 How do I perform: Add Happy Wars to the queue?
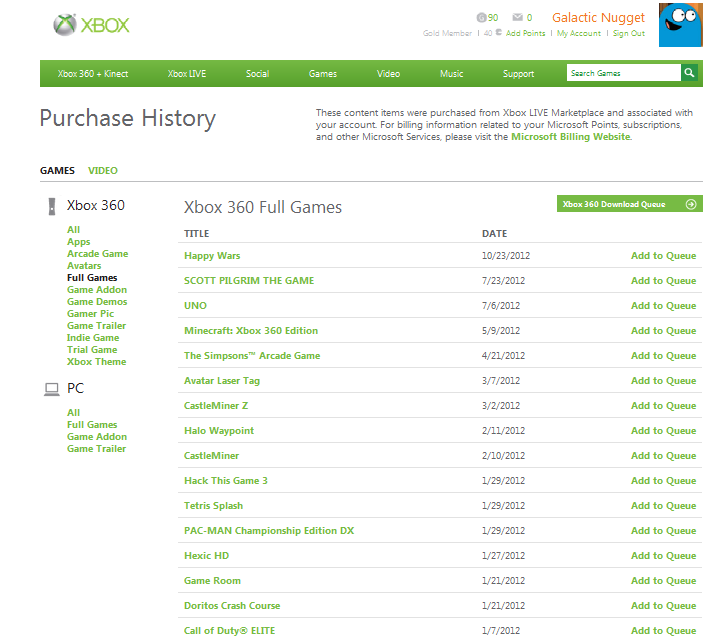663,256
